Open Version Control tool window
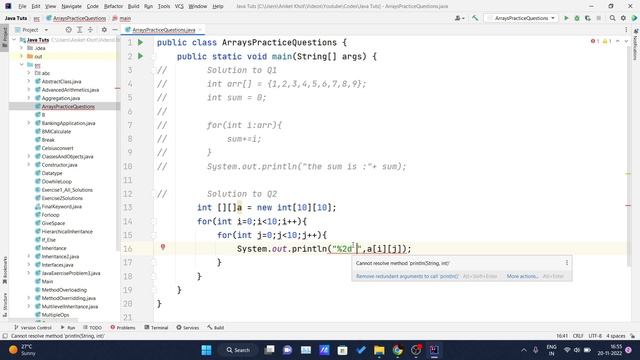Image resolution: width=640 pixels, height=360 pixels. click(x=33, y=327)
